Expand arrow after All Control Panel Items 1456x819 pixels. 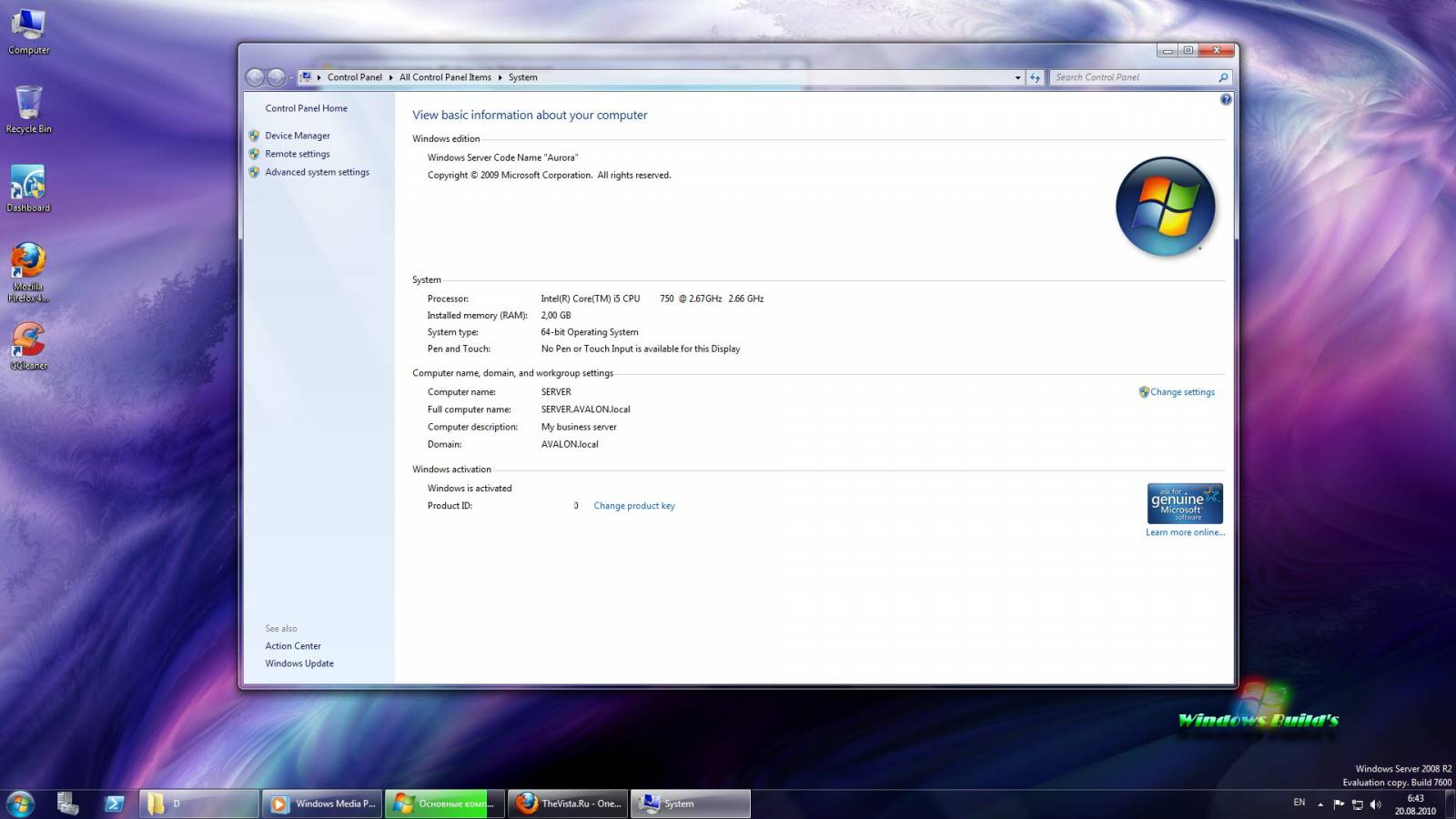click(500, 77)
